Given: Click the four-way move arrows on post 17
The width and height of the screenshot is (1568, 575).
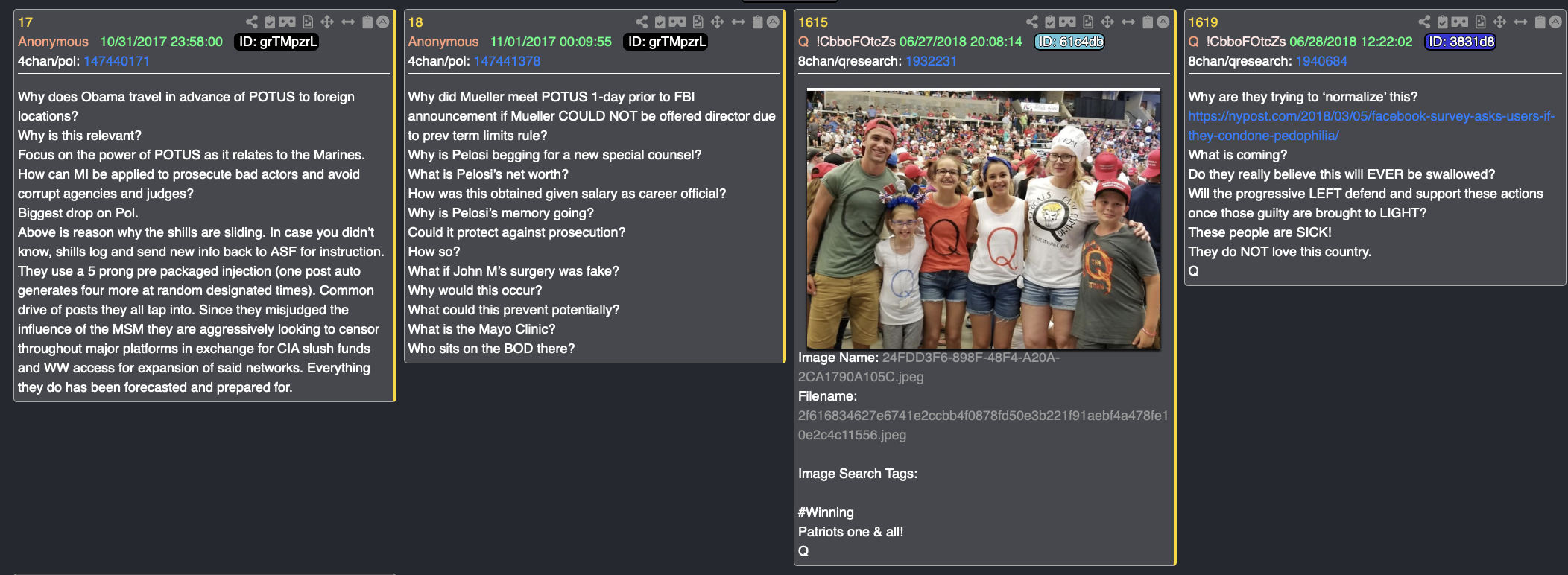Looking at the screenshot, I should pos(327,22).
